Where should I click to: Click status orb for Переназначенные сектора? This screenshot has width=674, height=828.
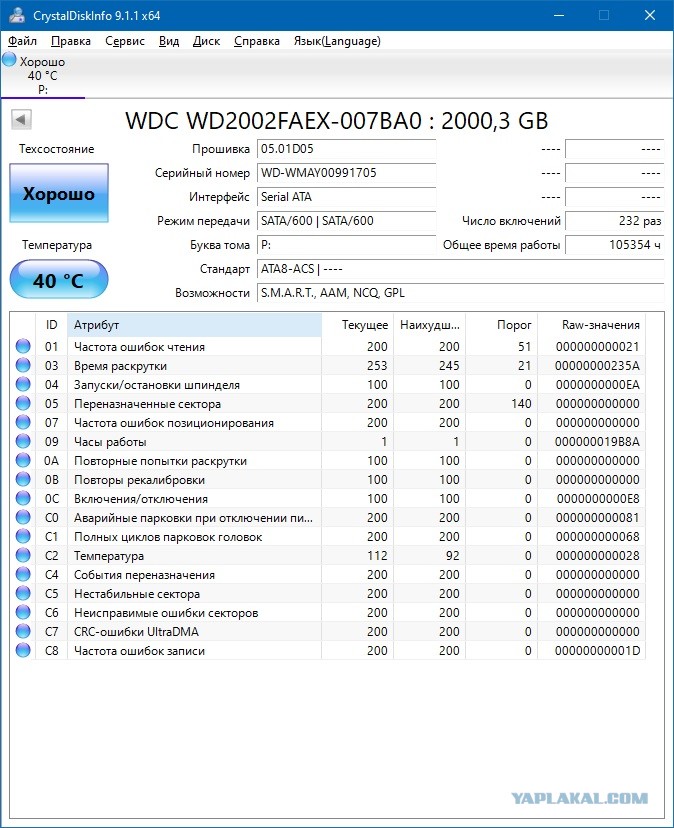pyautogui.click(x=23, y=403)
